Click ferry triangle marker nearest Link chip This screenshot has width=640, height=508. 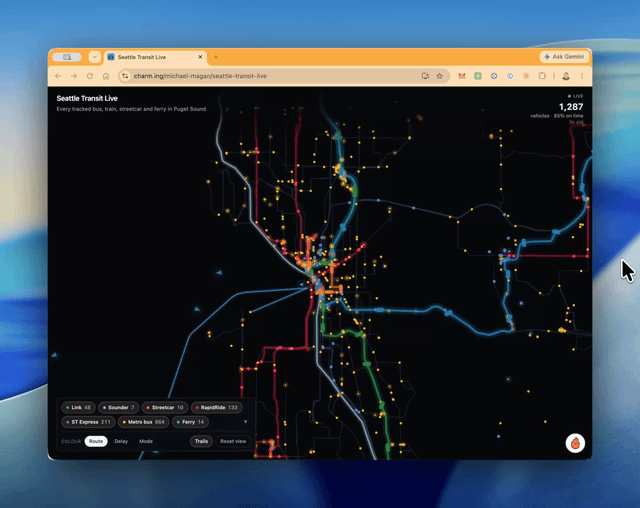[x=54, y=355]
